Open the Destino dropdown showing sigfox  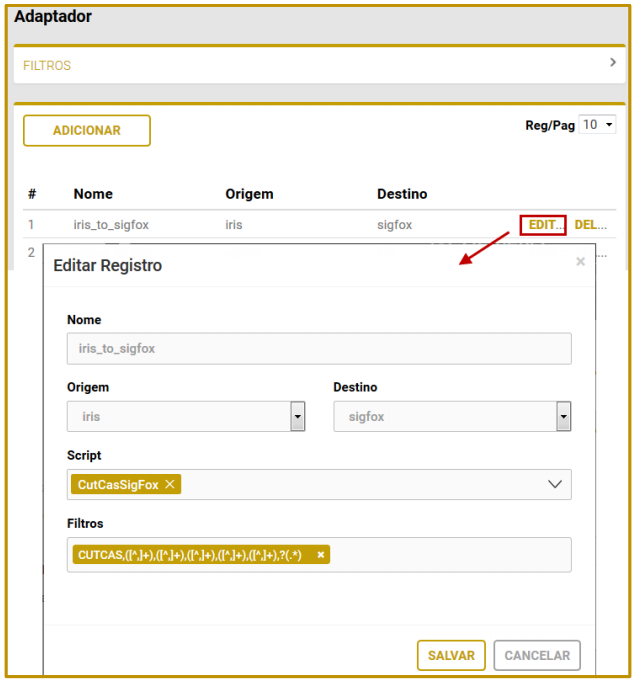tap(563, 416)
